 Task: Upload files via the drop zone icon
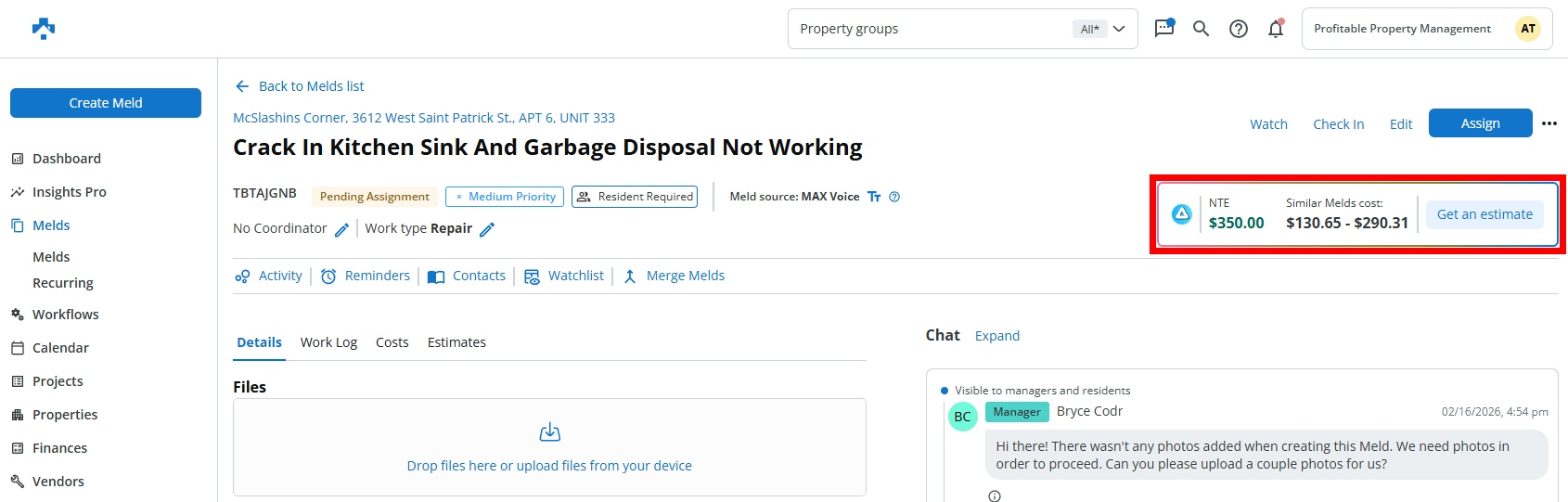point(549,432)
